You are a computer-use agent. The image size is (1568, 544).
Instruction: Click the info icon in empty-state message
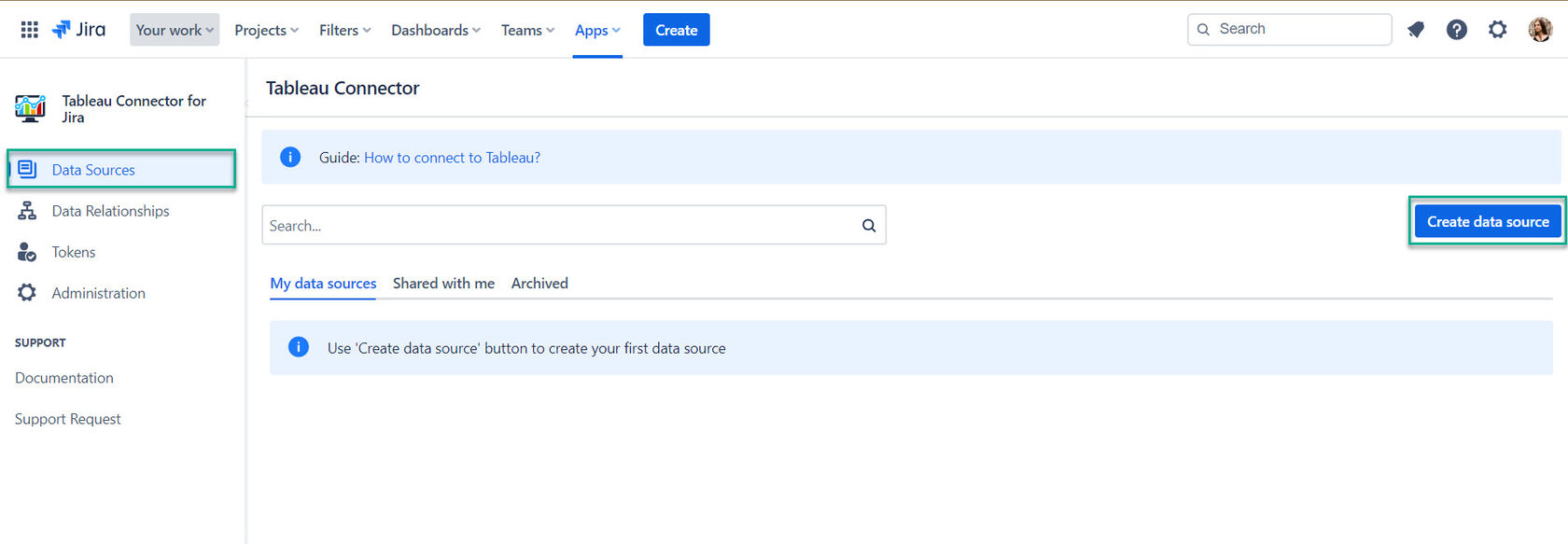[299, 347]
